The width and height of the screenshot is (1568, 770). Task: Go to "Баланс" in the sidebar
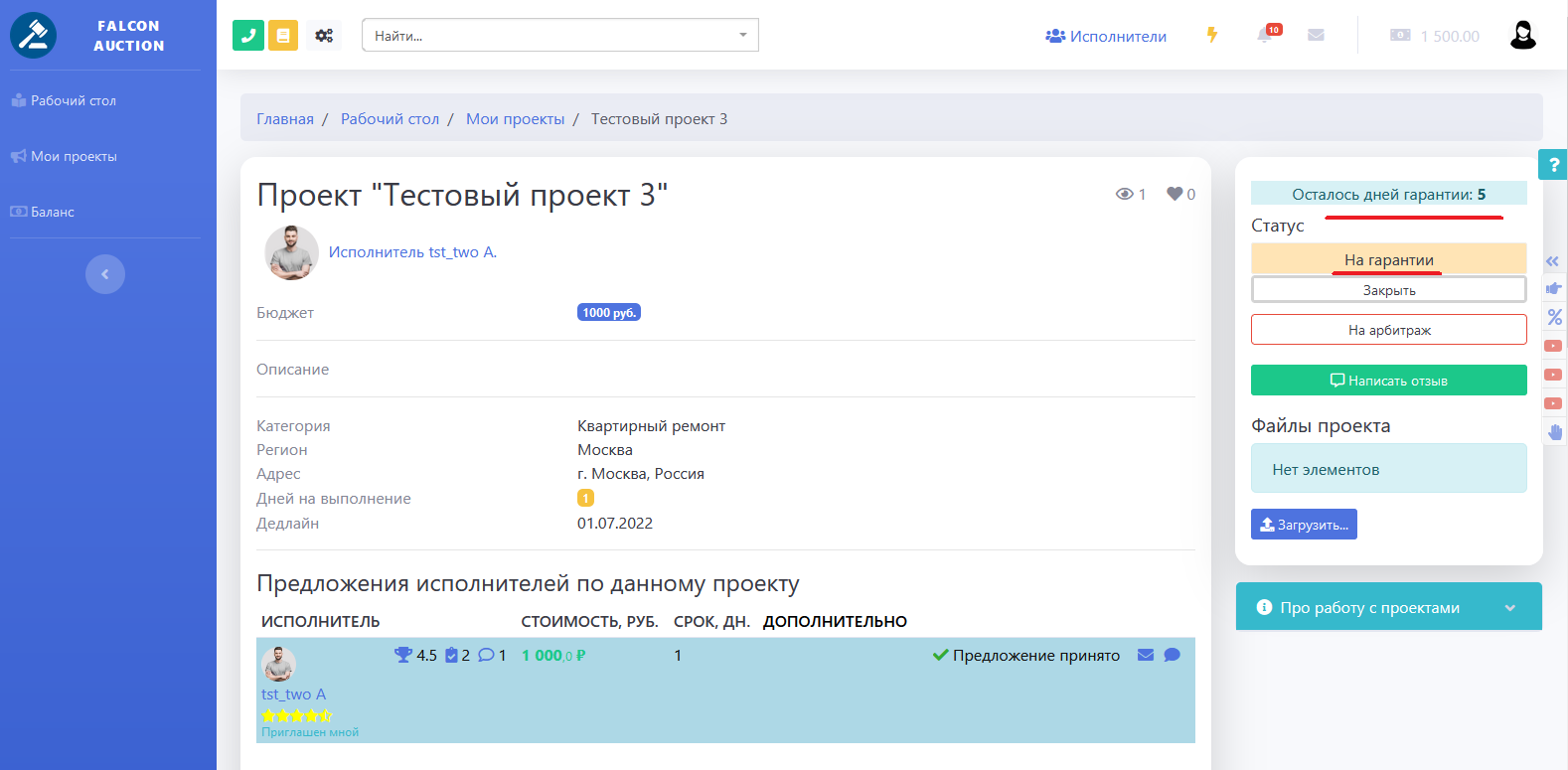click(52, 212)
